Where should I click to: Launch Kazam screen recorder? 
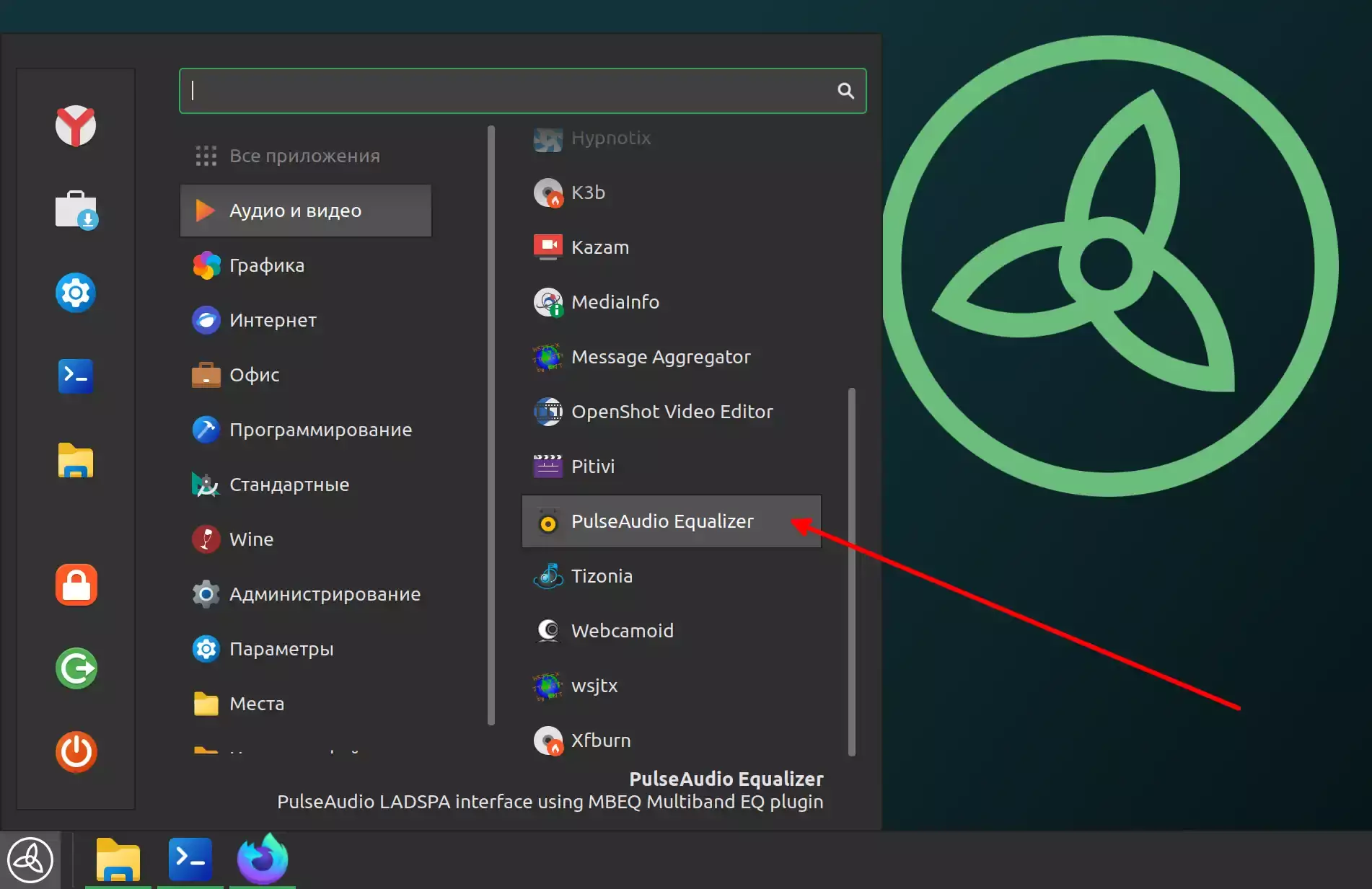coord(672,247)
